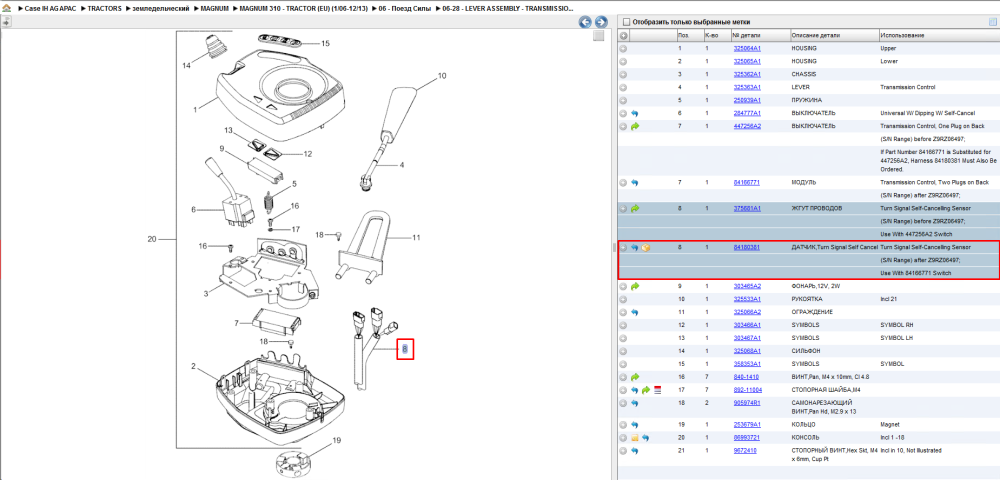The image size is (1000, 480).
Task: Open breadcrumb 'TRACTORS'
Action: click(x=105, y=9)
